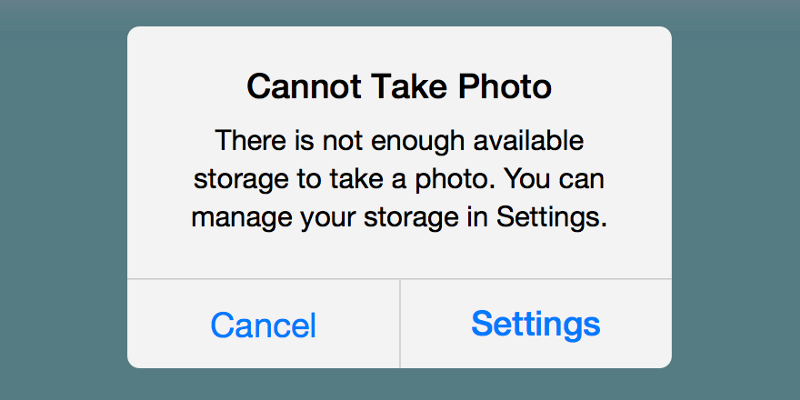The width and height of the screenshot is (800, 400).
Task: Click the 'There is not enough available' line
Action: 399,141
